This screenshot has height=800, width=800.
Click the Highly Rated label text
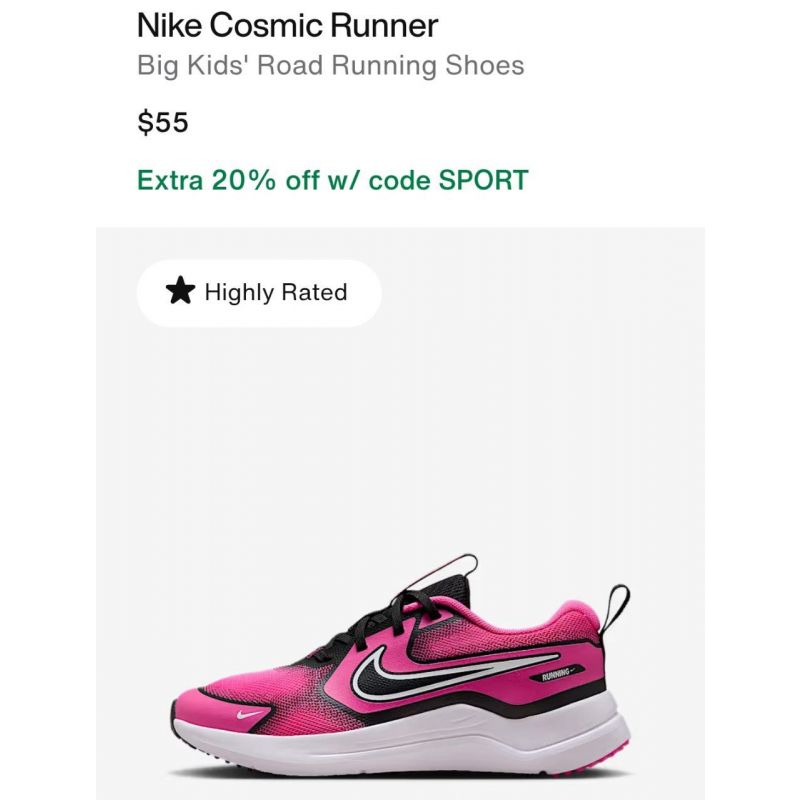tap(276, 292)
